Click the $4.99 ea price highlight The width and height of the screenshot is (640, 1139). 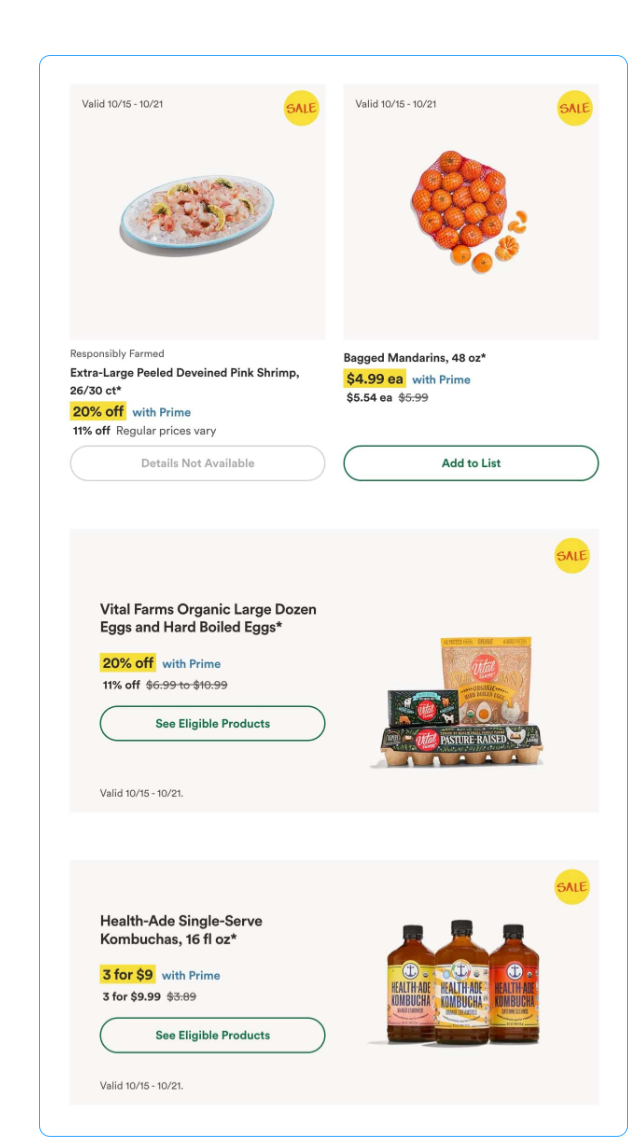tap(375, 379)
